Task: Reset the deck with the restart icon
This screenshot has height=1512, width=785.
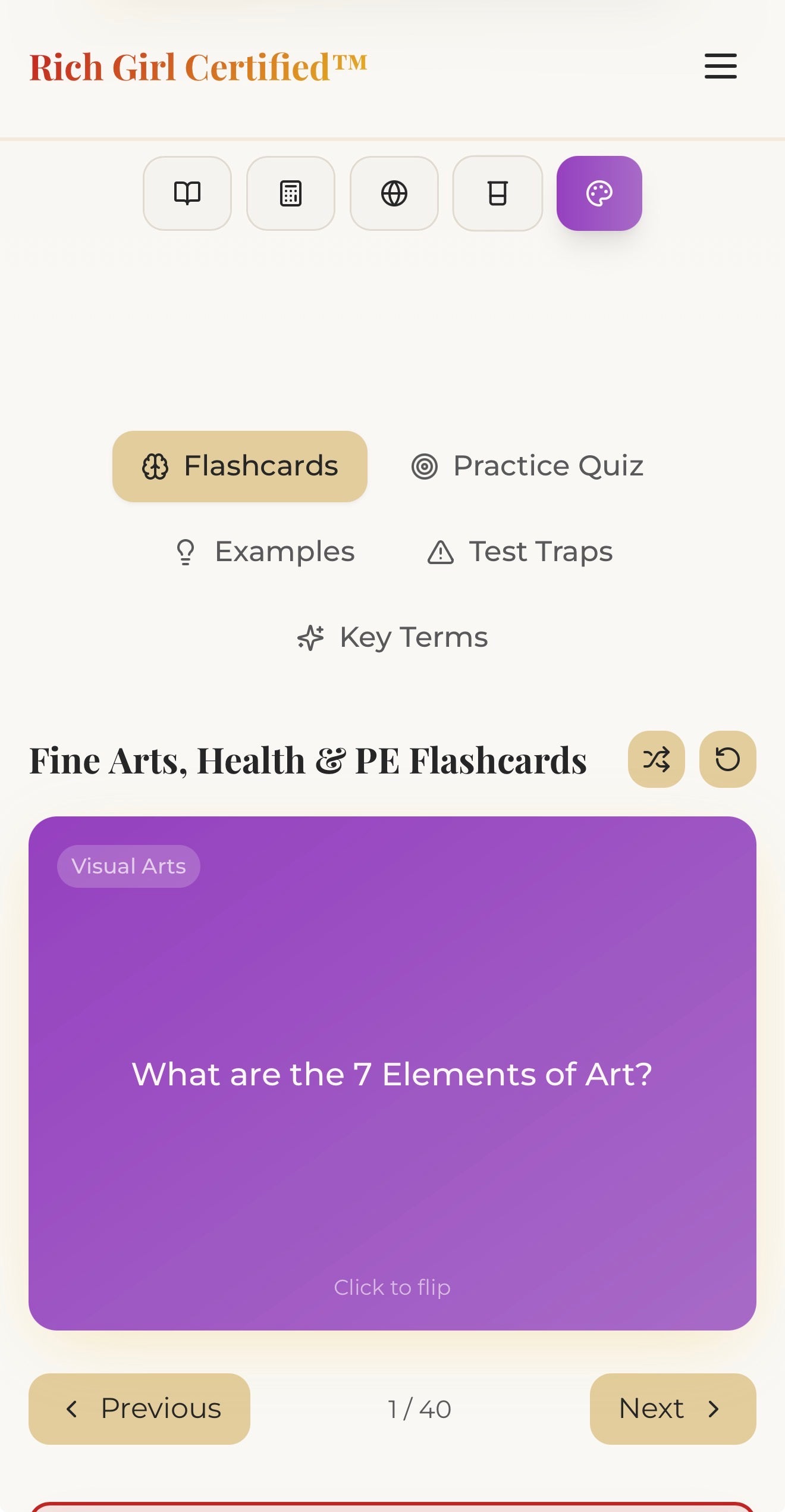Action: [x=728, y=759]
